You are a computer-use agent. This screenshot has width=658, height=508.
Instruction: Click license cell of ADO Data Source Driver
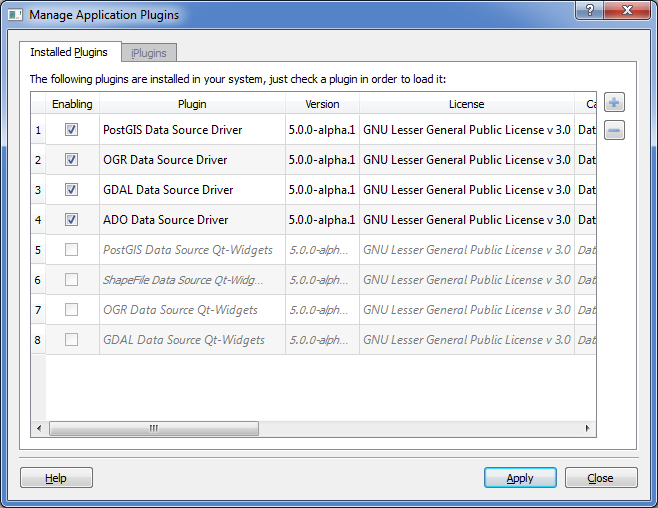pos(467,219)
